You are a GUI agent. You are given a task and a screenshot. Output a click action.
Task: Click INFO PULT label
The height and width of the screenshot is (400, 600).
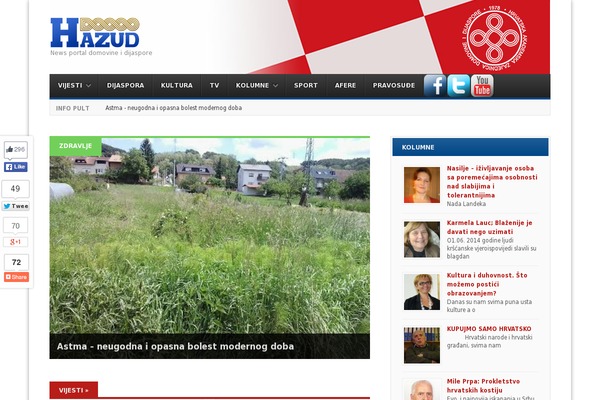click(73, 108)
